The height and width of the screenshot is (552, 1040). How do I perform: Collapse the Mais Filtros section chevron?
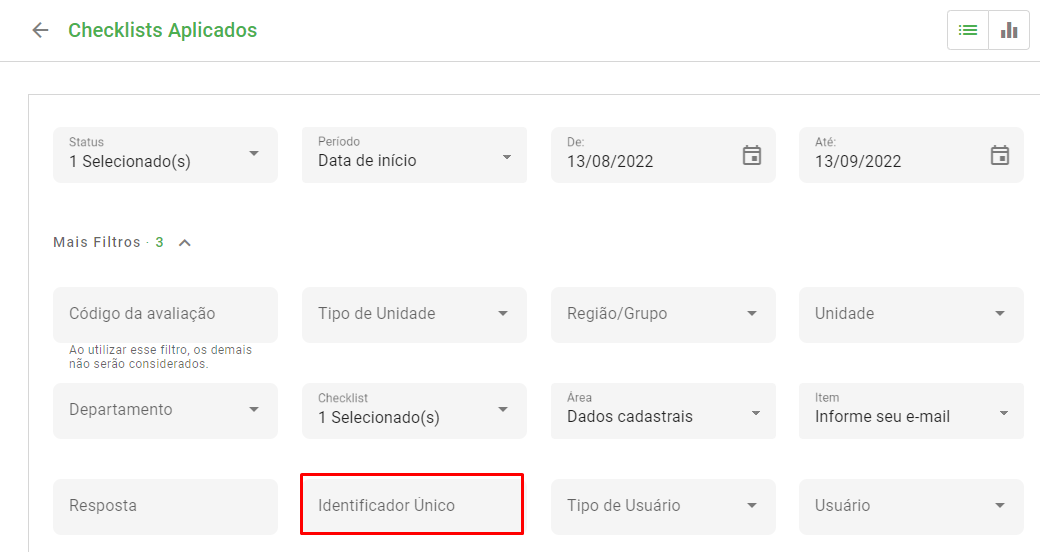click(185, 243)
